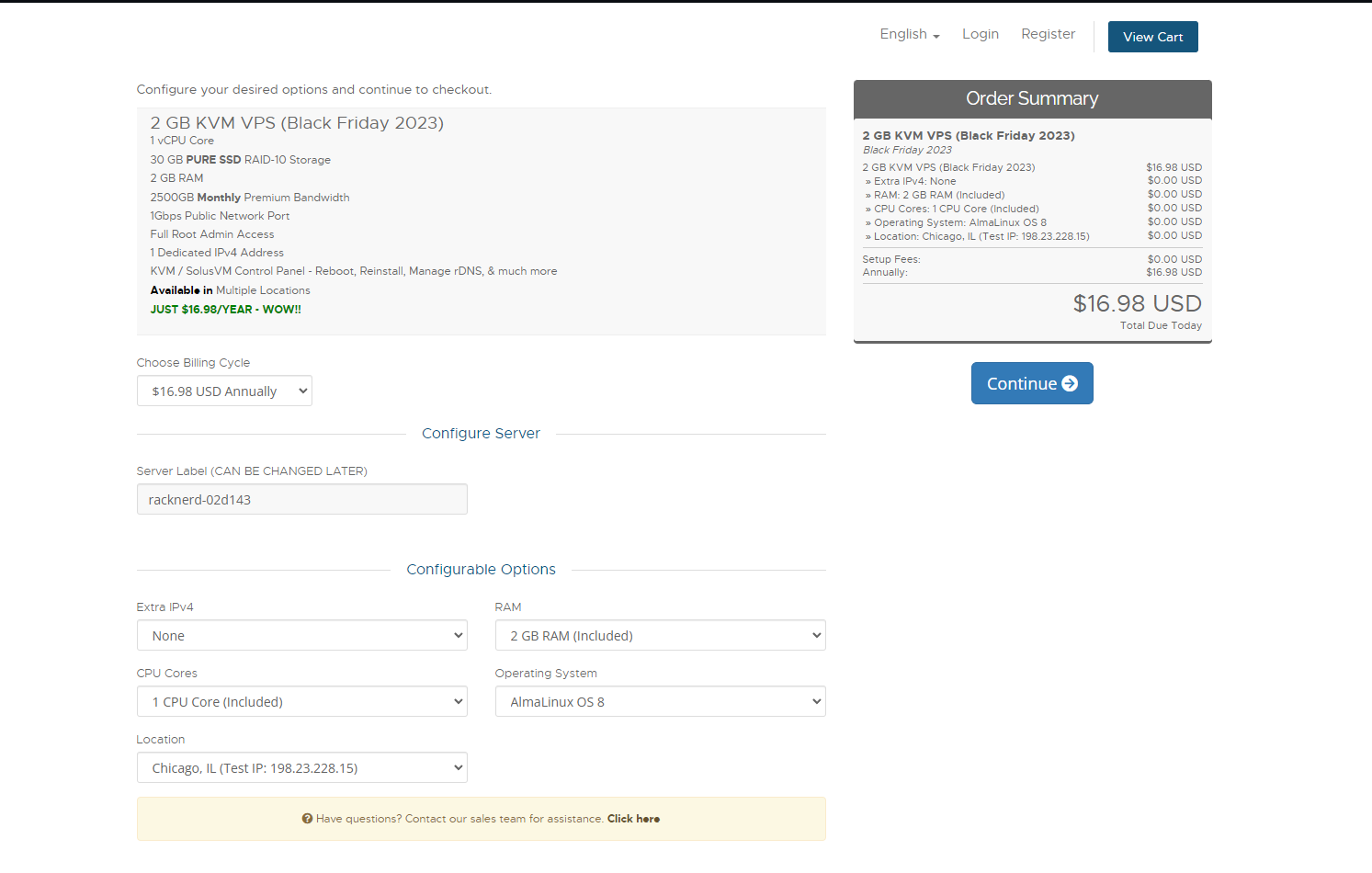This screenshot has height=873, width=1372.
Task: Click the Configurable Options section heading
Action: pyautogui.click(x=481, y=570)
